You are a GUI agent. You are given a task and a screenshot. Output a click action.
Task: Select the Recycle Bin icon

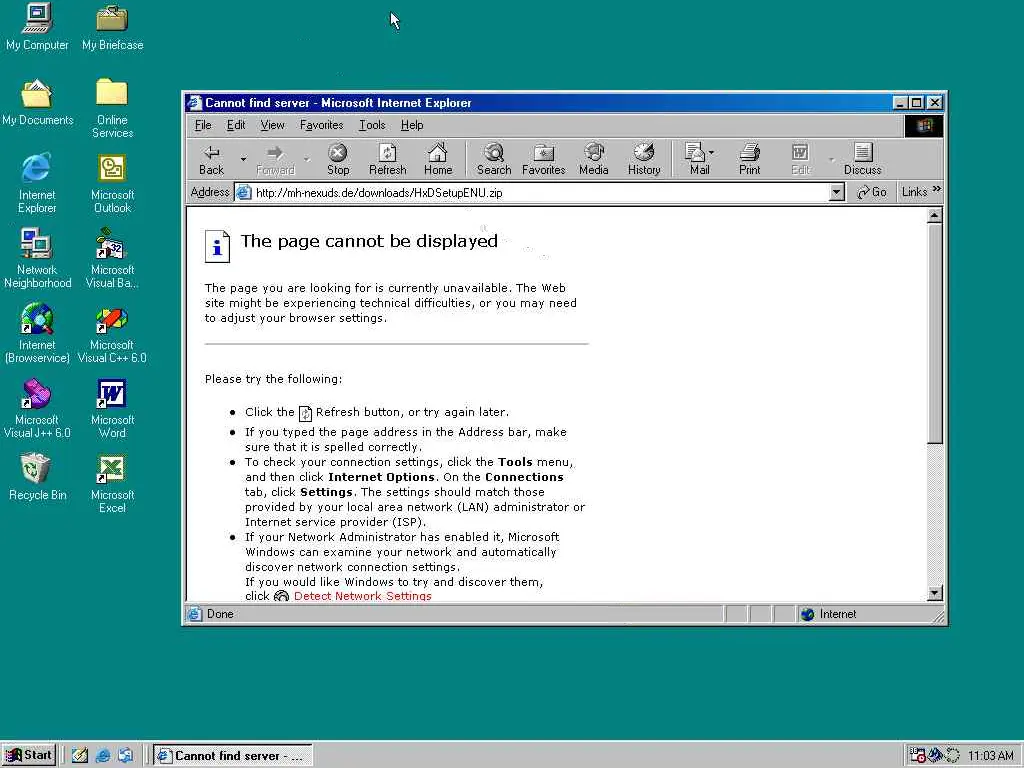37,477
